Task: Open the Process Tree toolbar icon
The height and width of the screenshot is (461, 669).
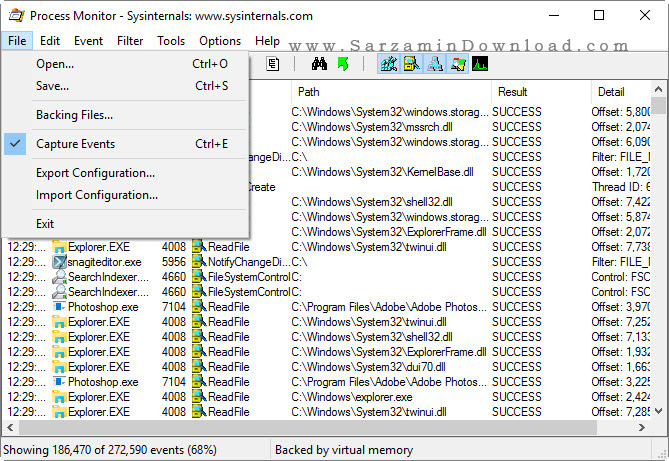Action: pyautogui.click(x=273, y=64)
